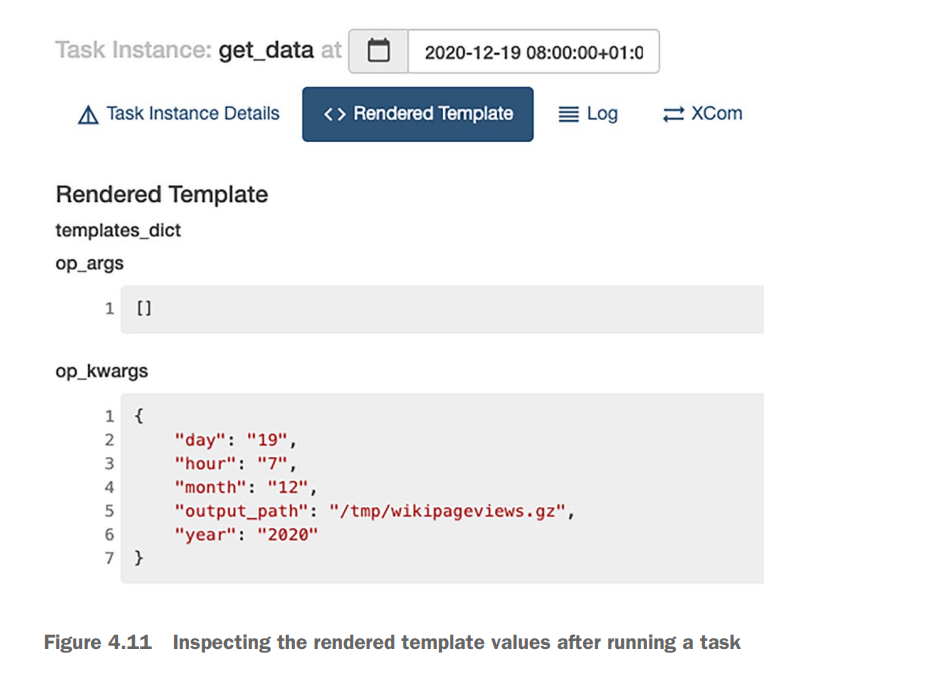Click the execution date input field
Image resolution: width=944 pixels, height=693 pixels.
tap(533, 51)
